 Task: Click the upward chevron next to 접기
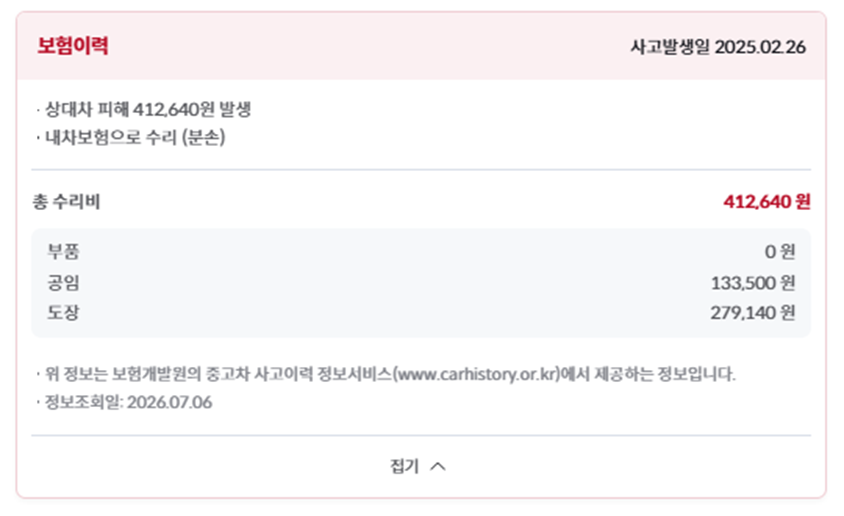[x=438, y=466]
